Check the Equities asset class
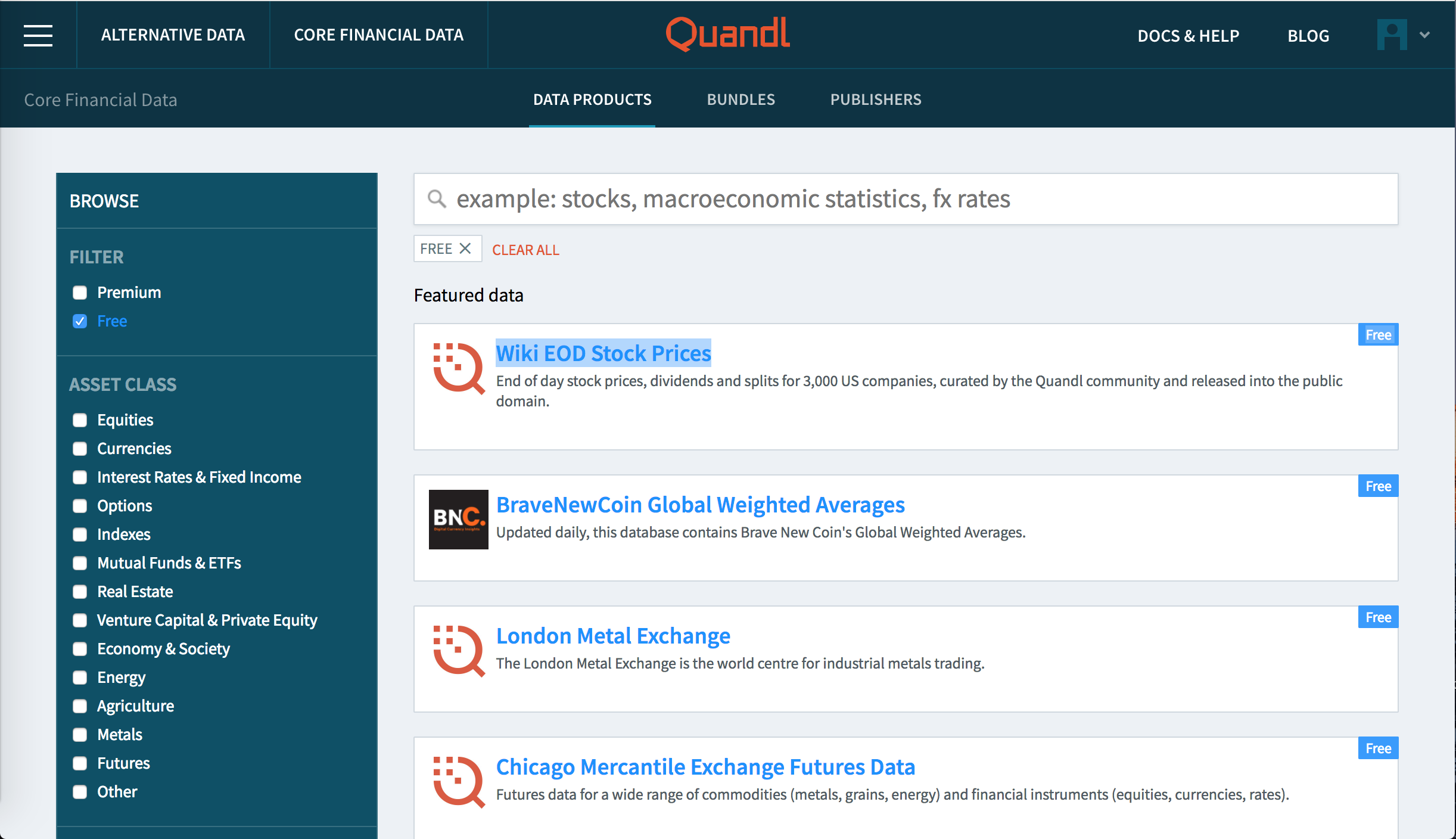 pyautogui.click(x=80, y=420)
